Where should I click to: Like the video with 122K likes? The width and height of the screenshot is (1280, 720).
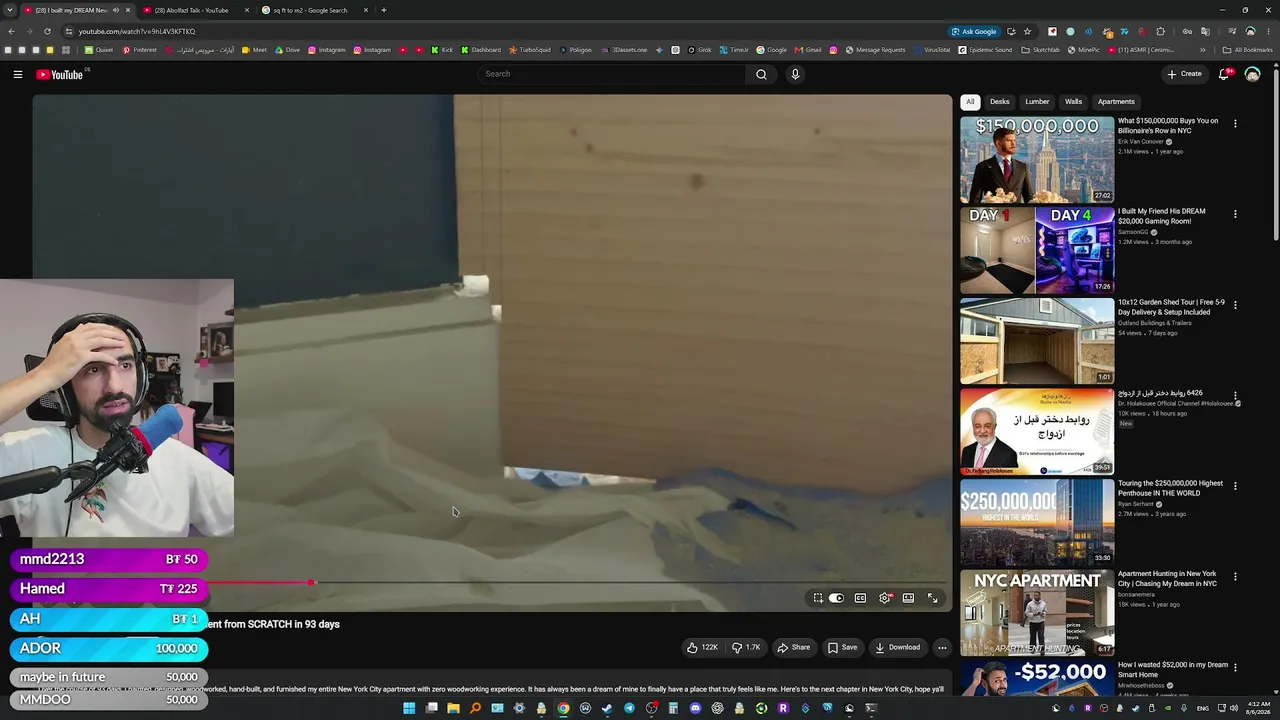tap(702, 647)
